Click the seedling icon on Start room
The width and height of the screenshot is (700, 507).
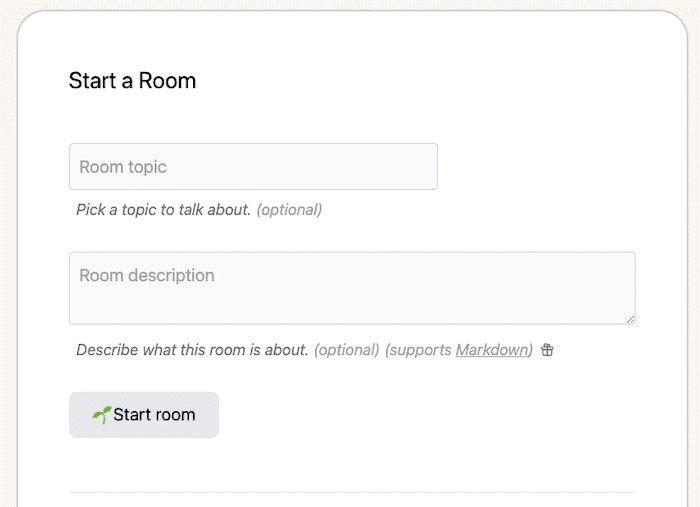101,415
